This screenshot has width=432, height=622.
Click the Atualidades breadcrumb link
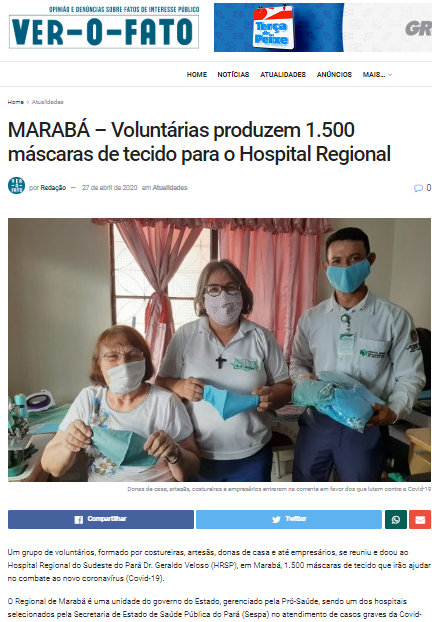pyautogui.click(x=48, y=102)
